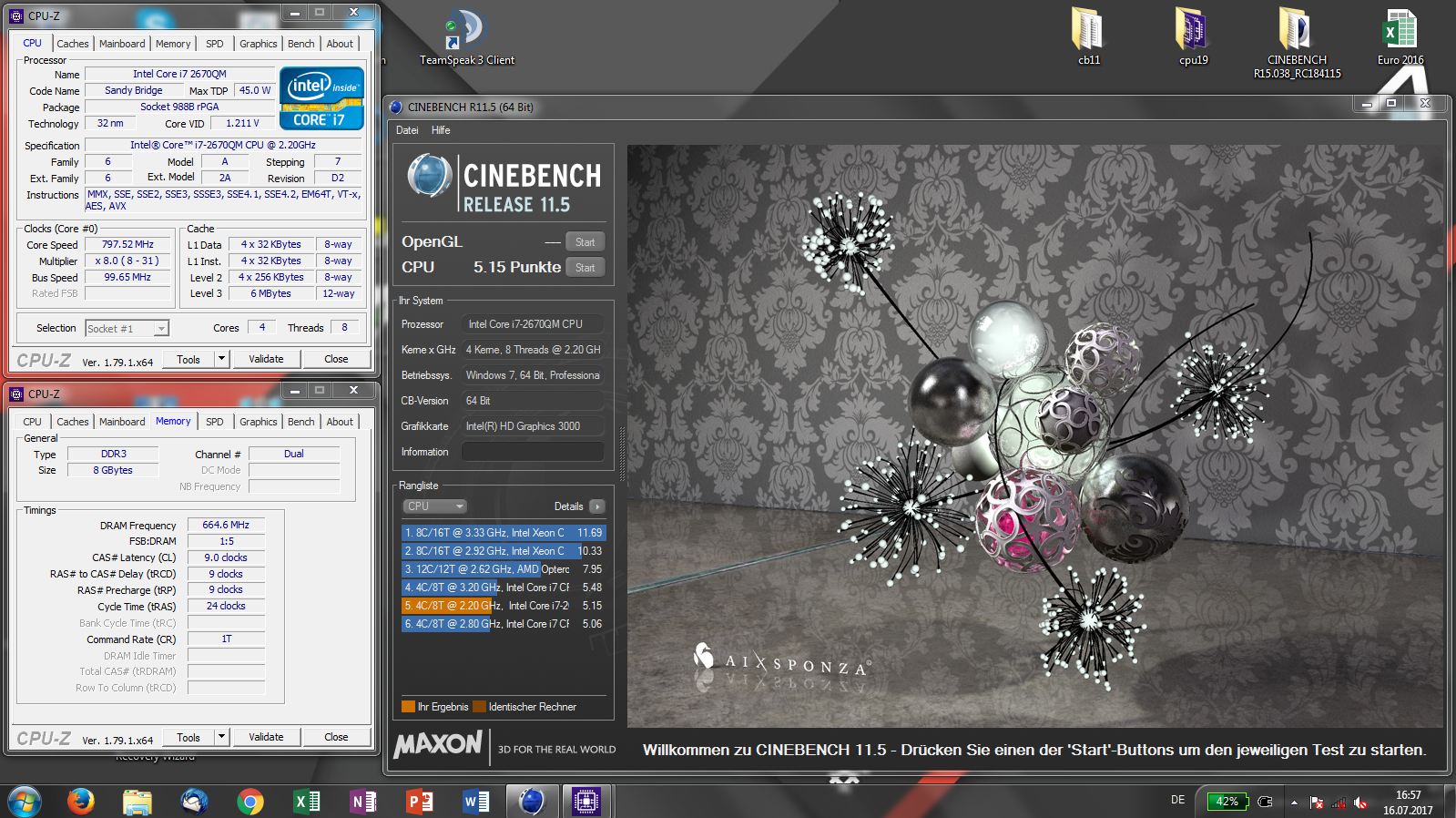The image size is (1456, 818).
Task: Start the CPU benchmark
Action: (x=585, y=268)
